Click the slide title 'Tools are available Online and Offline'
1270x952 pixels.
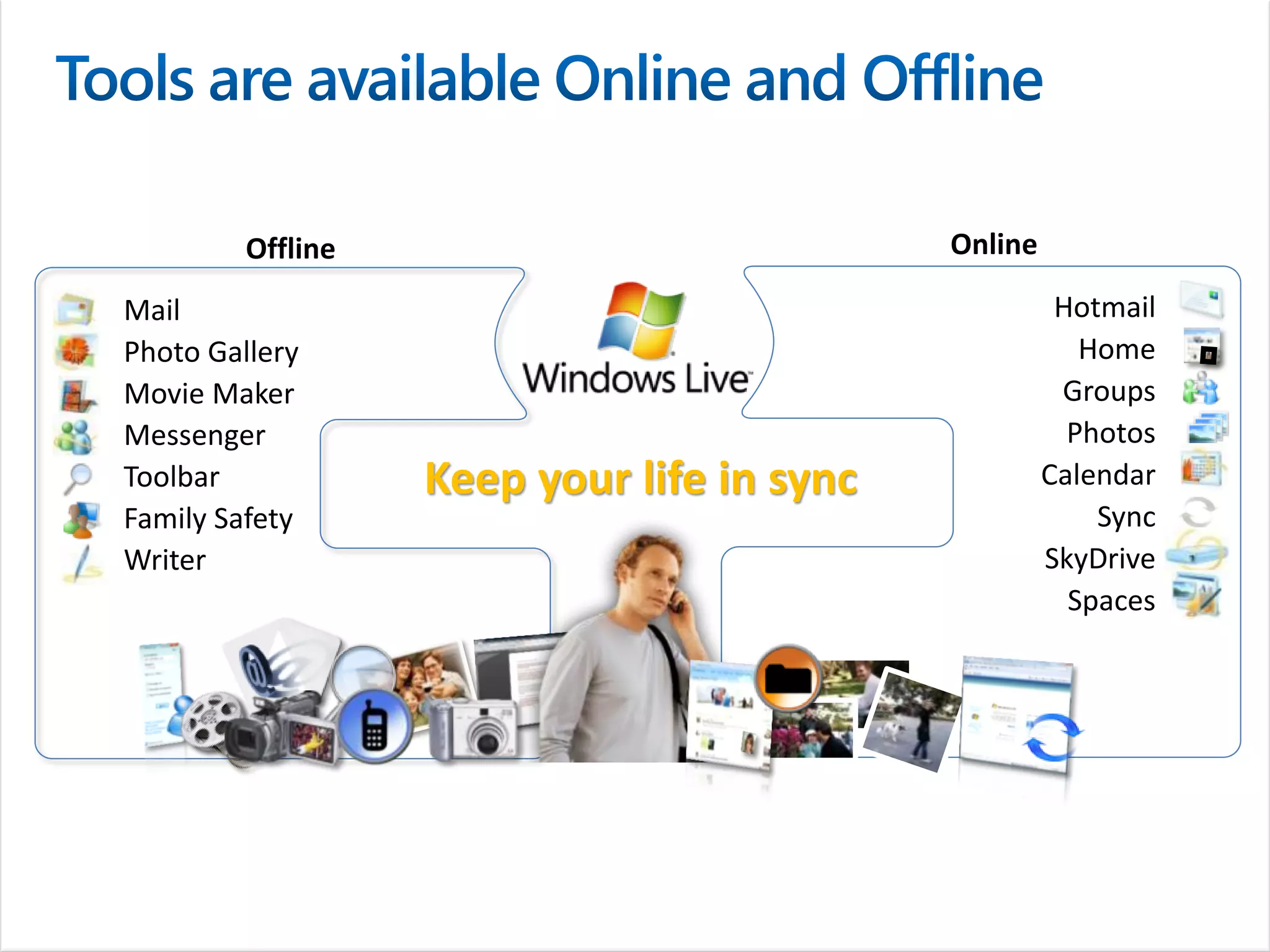[x=549, y=79]
